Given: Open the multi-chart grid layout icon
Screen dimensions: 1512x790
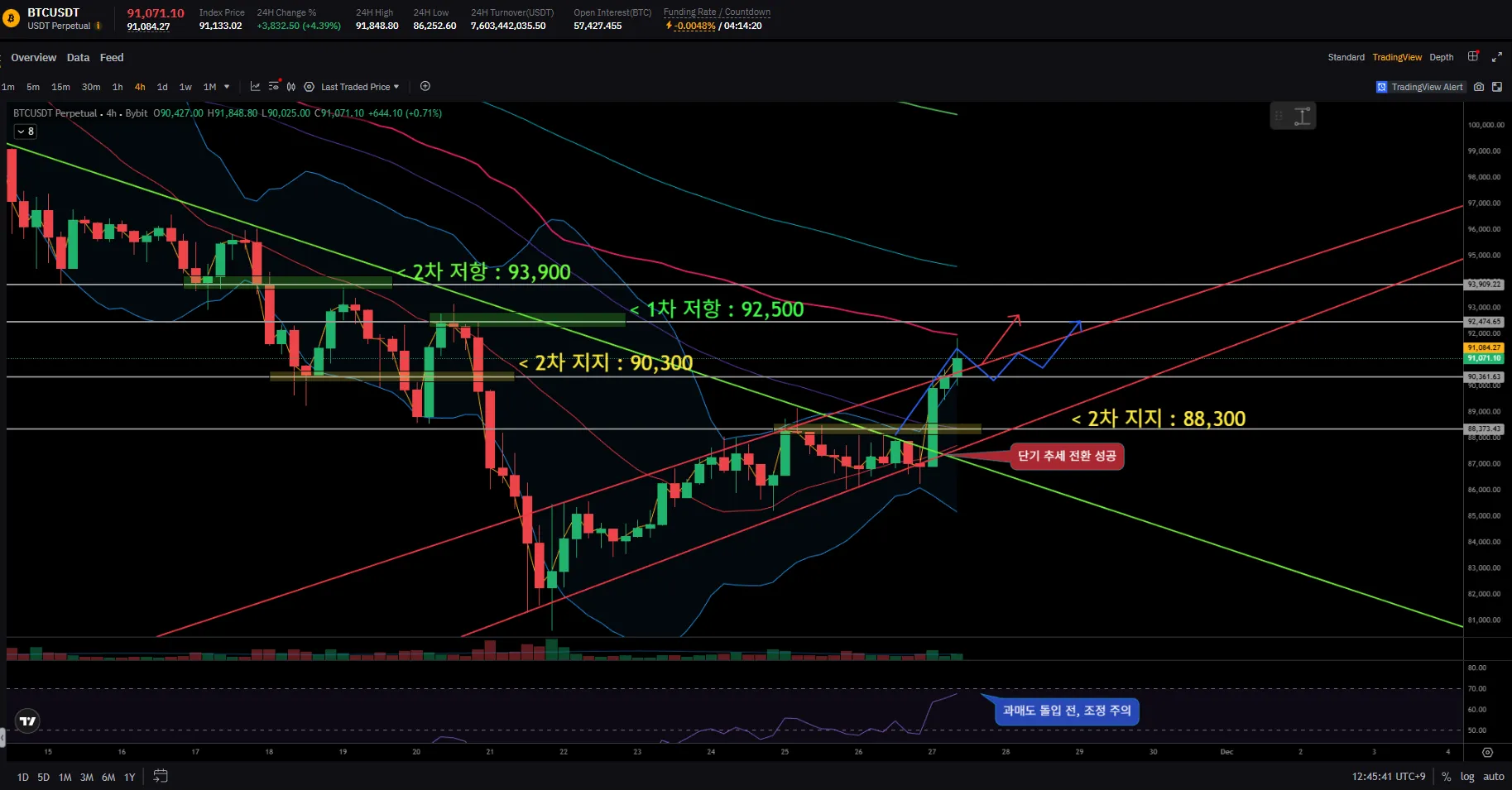Looking at the screenshot, I should coord(1473,57).
